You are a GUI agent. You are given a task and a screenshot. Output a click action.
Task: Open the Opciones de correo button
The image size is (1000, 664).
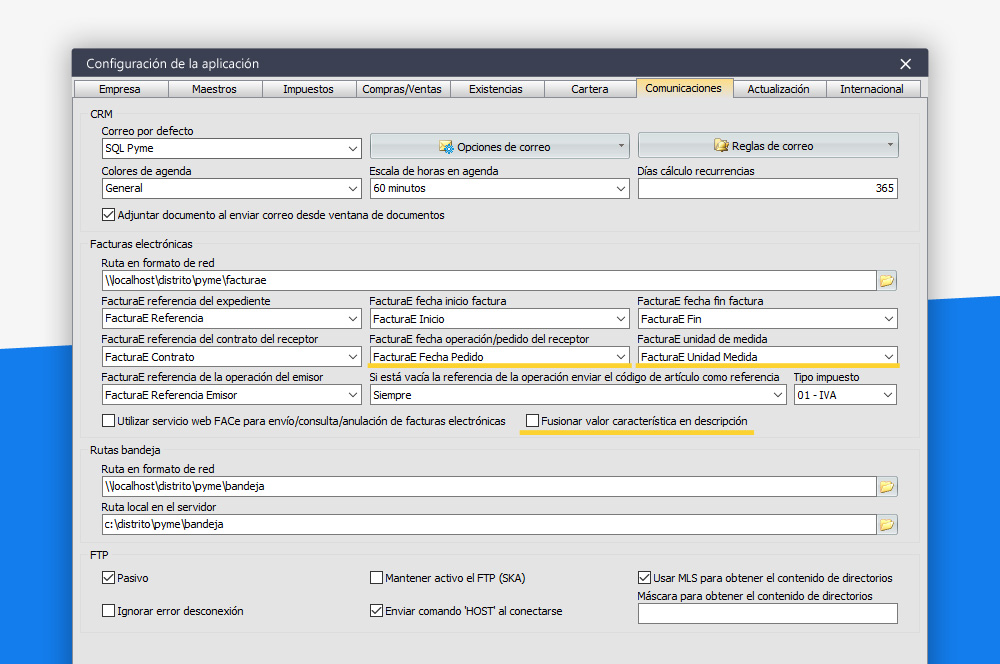499,147
